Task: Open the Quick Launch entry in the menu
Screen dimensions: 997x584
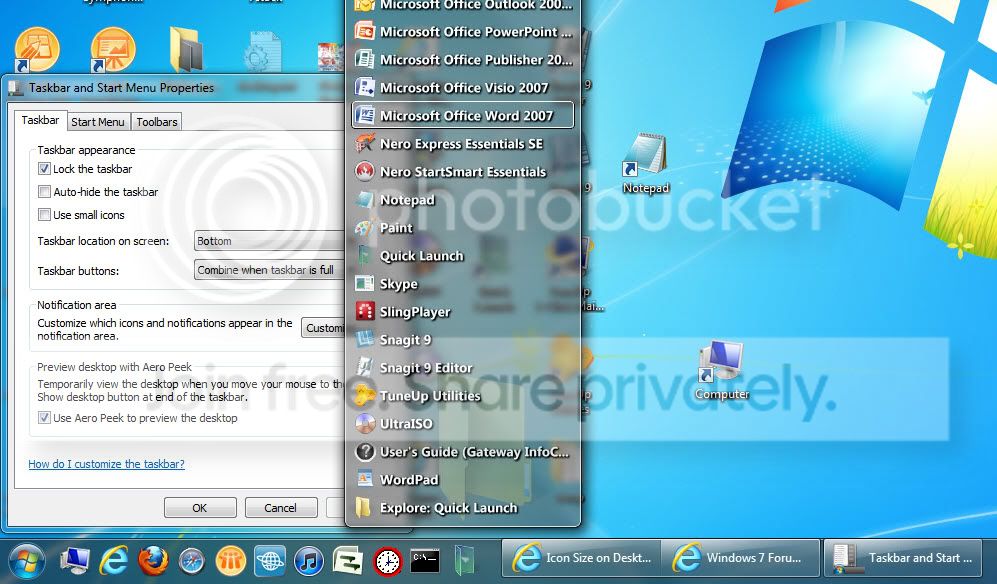Action: pyautogui.click(x=463, y=255)
